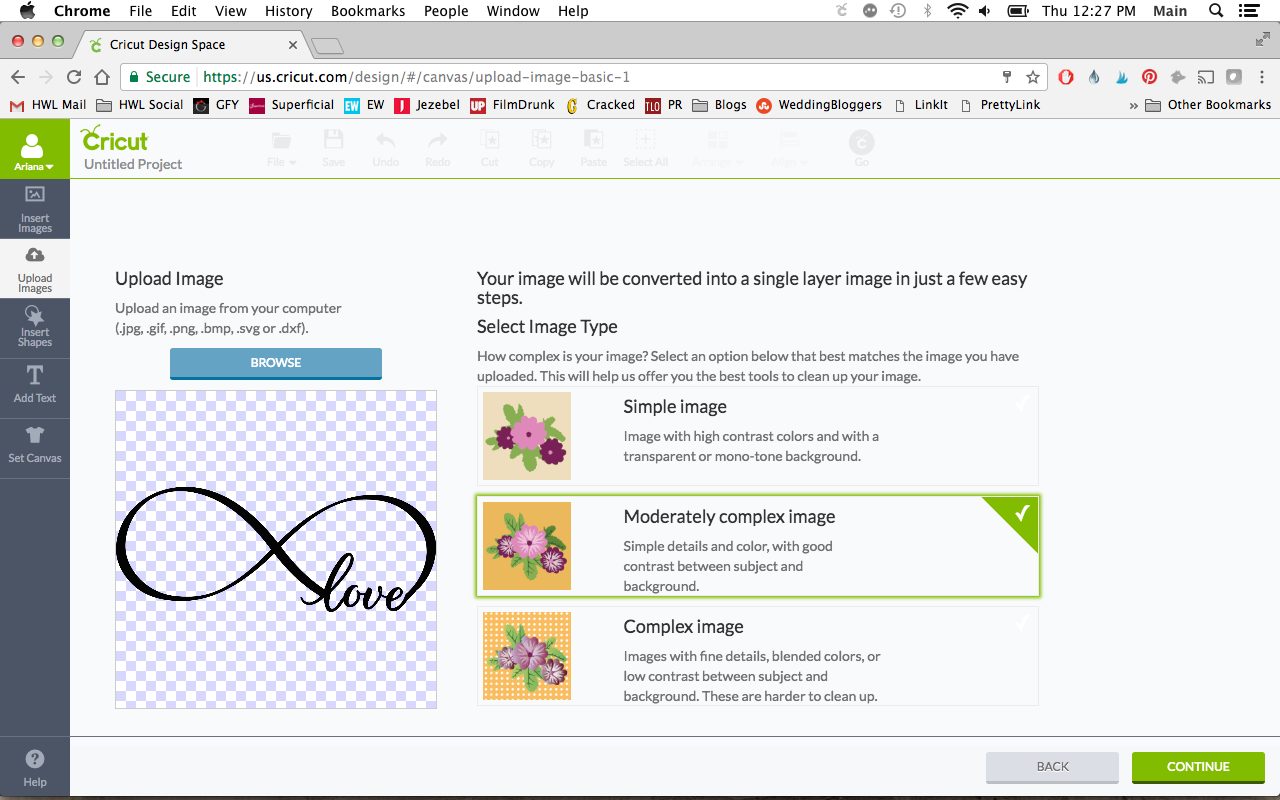Expand the Ariana account dropdown
1280x800 pixels.
(34, 150)
